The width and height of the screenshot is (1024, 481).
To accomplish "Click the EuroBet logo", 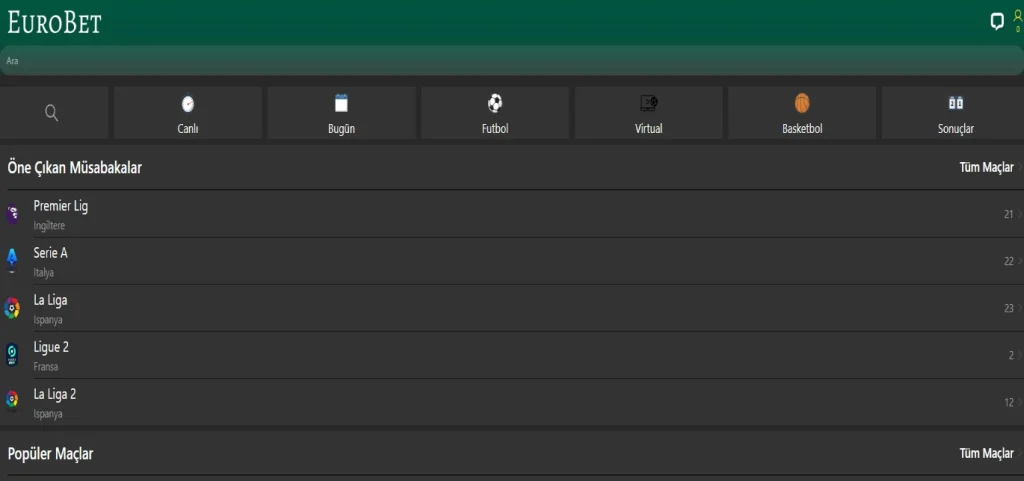I will coord(54,22).
